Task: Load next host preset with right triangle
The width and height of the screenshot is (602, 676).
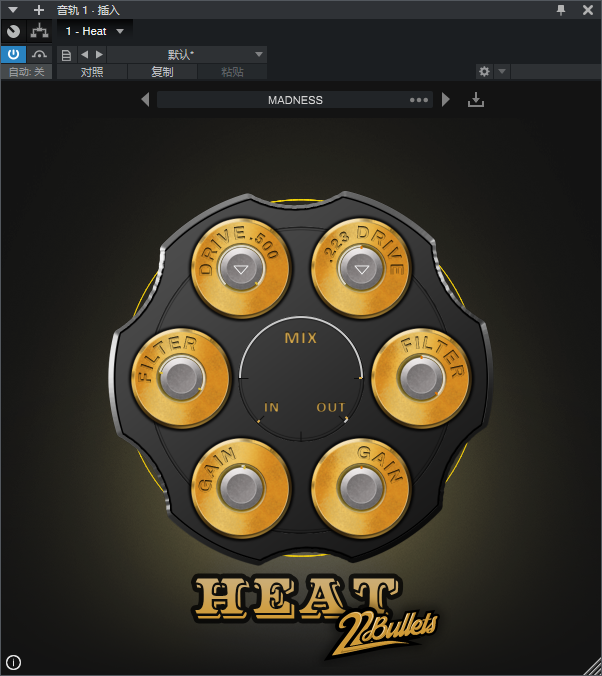Action: click(99, 54)
